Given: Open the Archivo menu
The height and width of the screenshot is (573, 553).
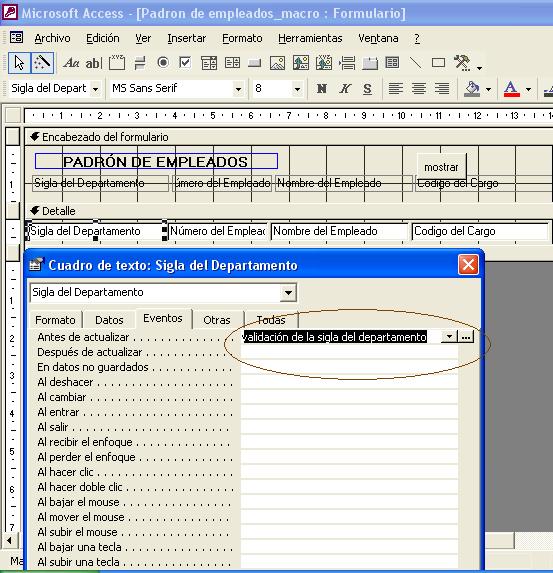Looking at the screenshot, I should pos(52,38).
